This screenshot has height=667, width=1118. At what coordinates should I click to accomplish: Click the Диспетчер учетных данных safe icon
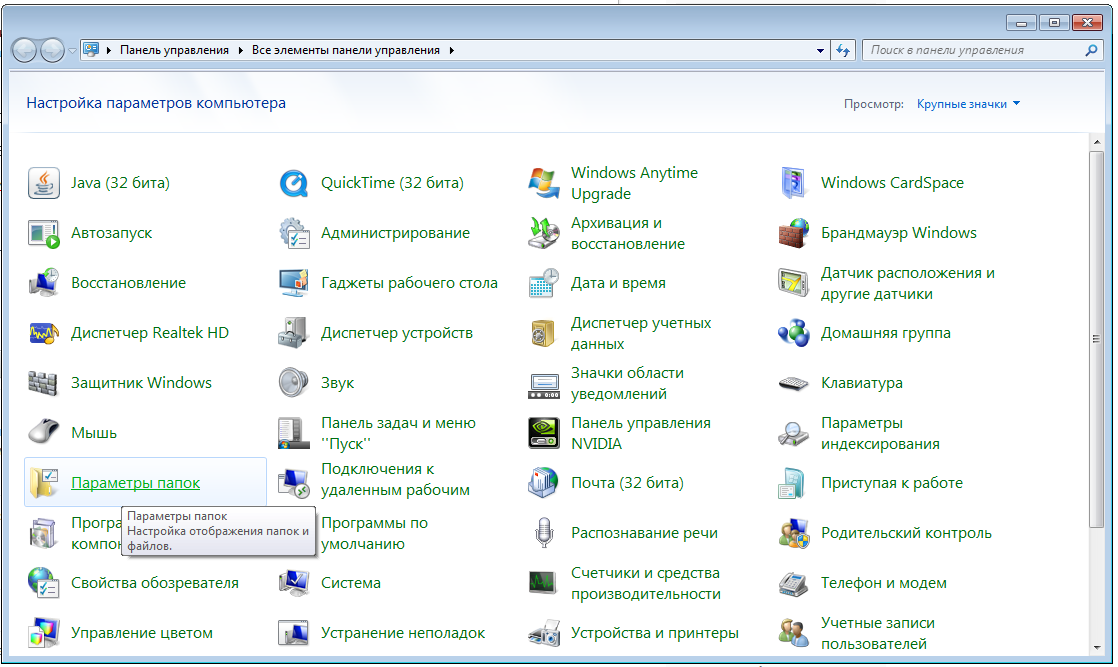(544, 333)
